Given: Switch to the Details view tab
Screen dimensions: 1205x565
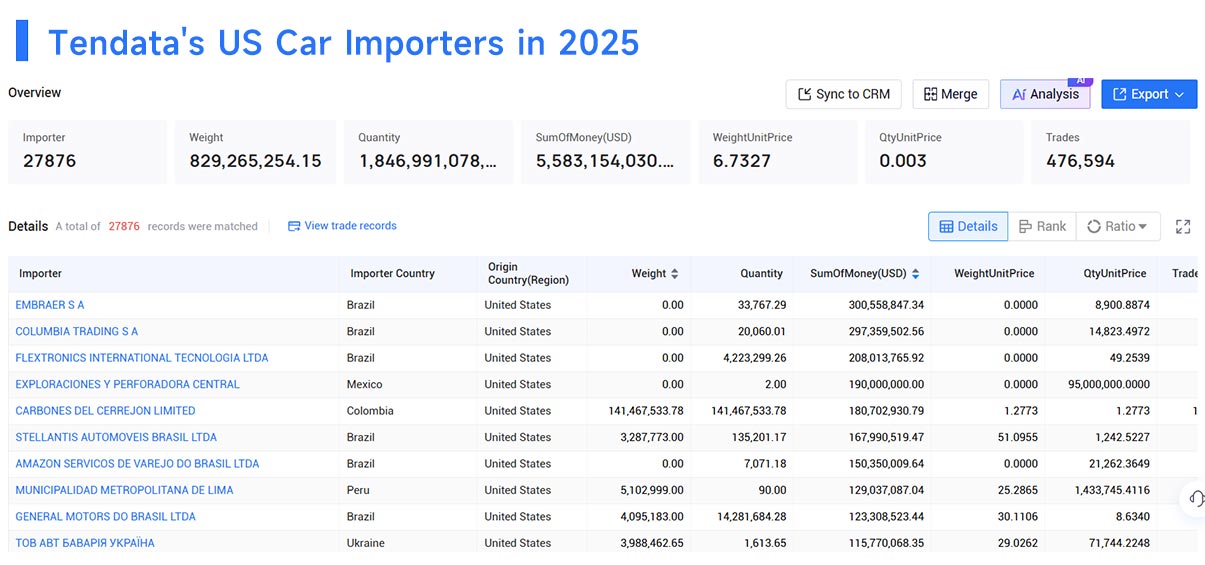Looking at the screenshot, I should click(968, 226).
